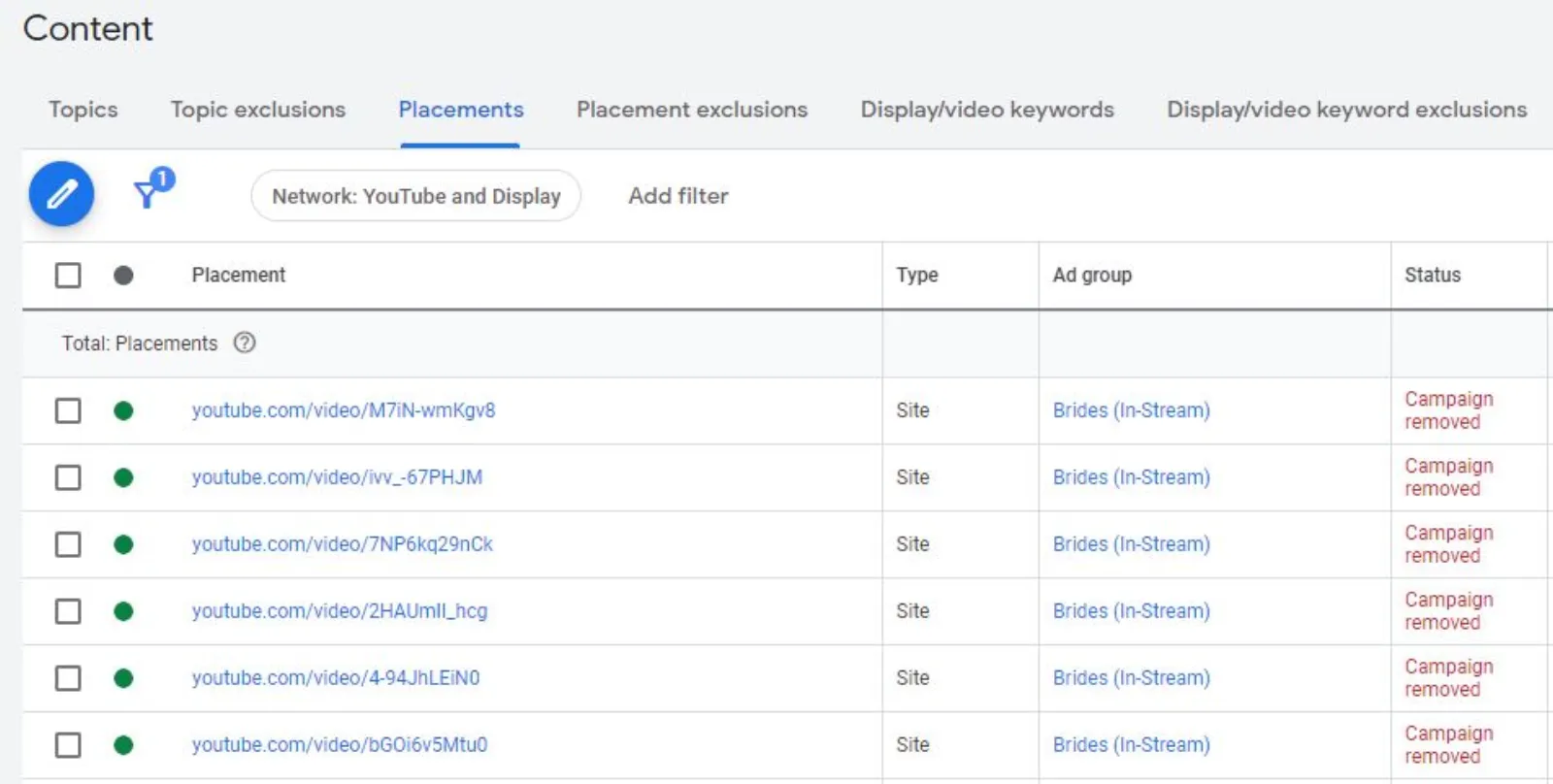
Task: Open Brides (In-Stream) ad group in M7iN-wmKgv8 row
Action: (x=1132, y=410)
